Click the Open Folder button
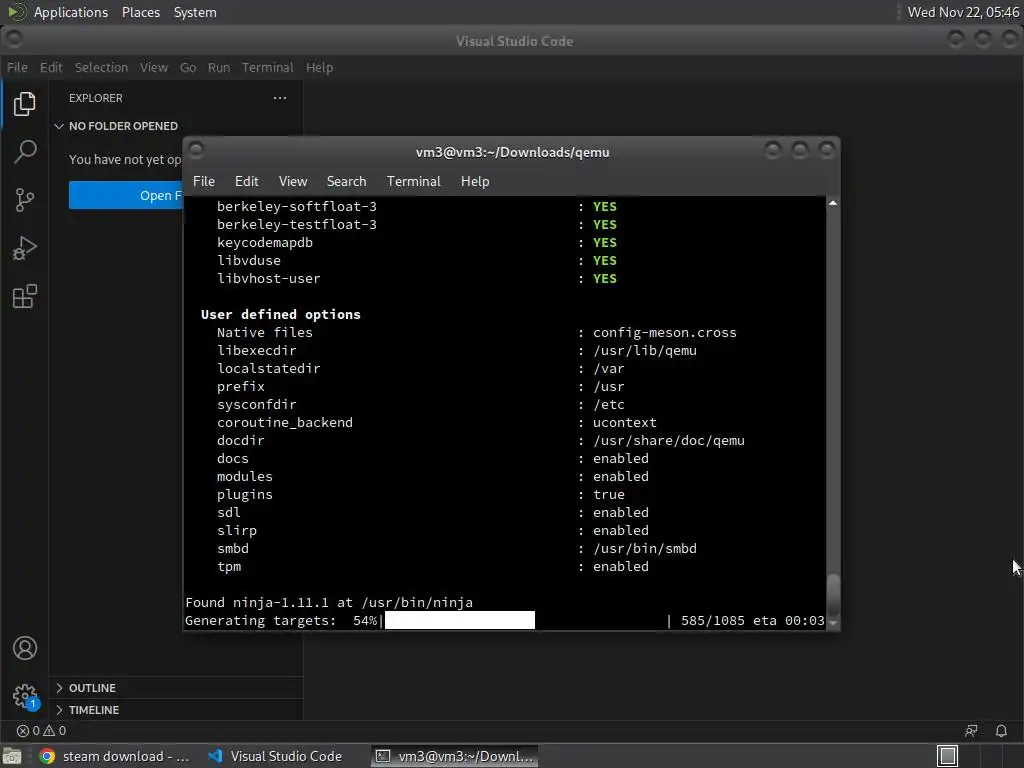Viewport: 1024px width, 768px height. point(125,195)
